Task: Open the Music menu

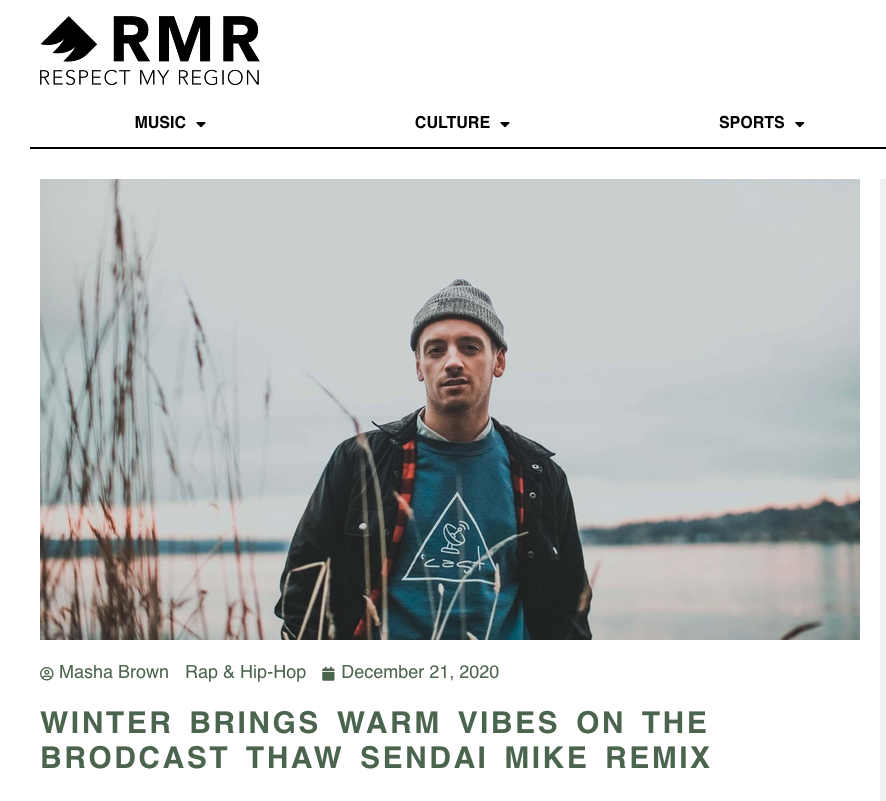Action: click(x=160, y=123)
